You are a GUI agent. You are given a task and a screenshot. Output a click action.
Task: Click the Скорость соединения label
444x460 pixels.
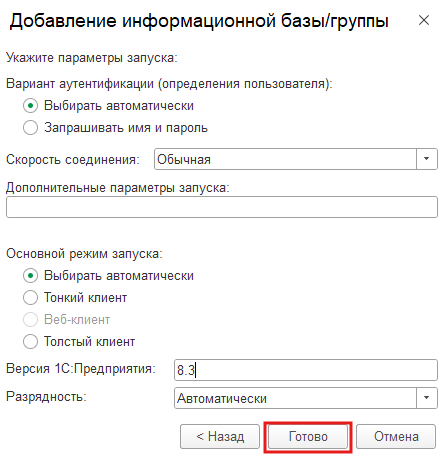pos(73,159)
